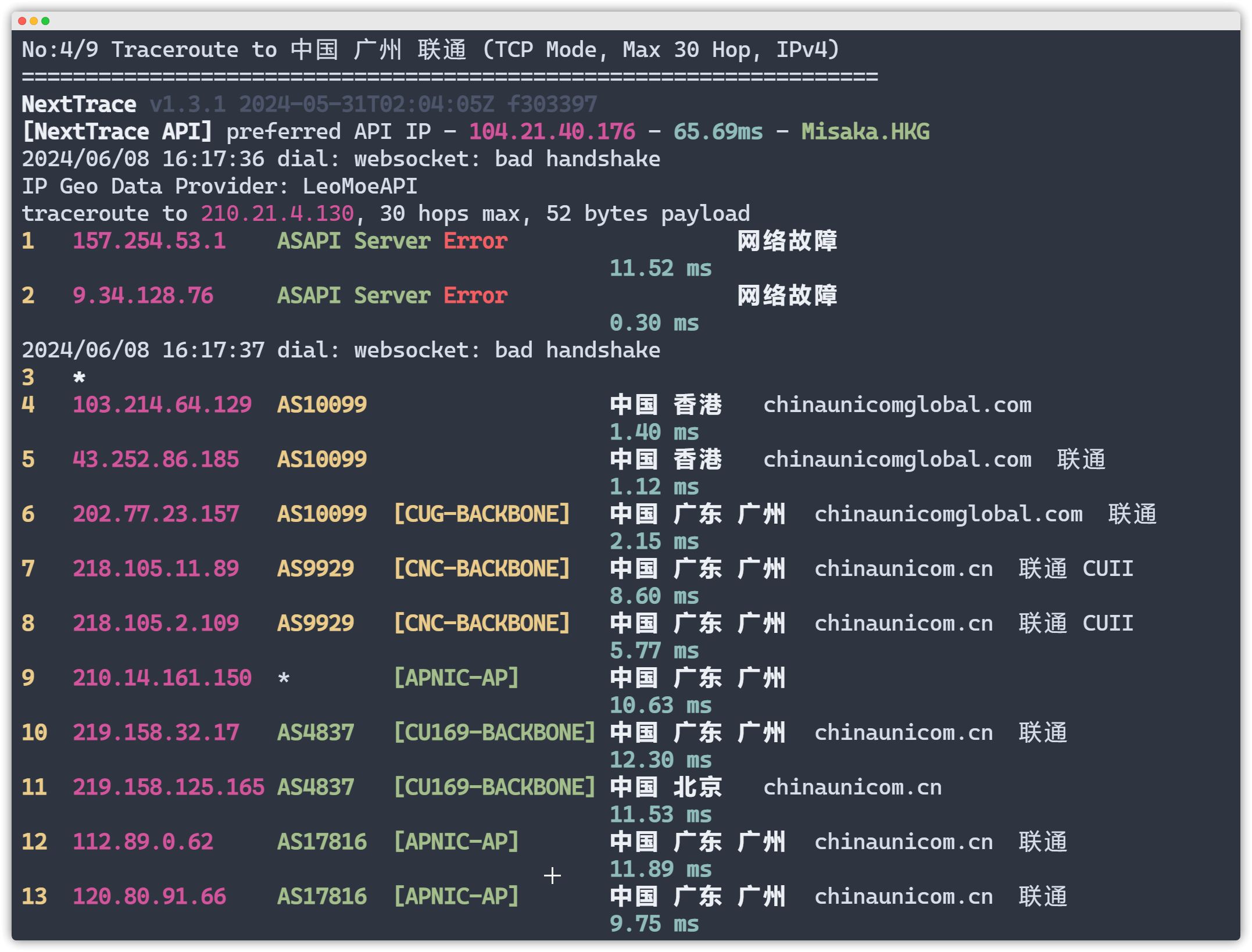Click hop 12 IP 112.89.0.62

[x=143, y=842]
